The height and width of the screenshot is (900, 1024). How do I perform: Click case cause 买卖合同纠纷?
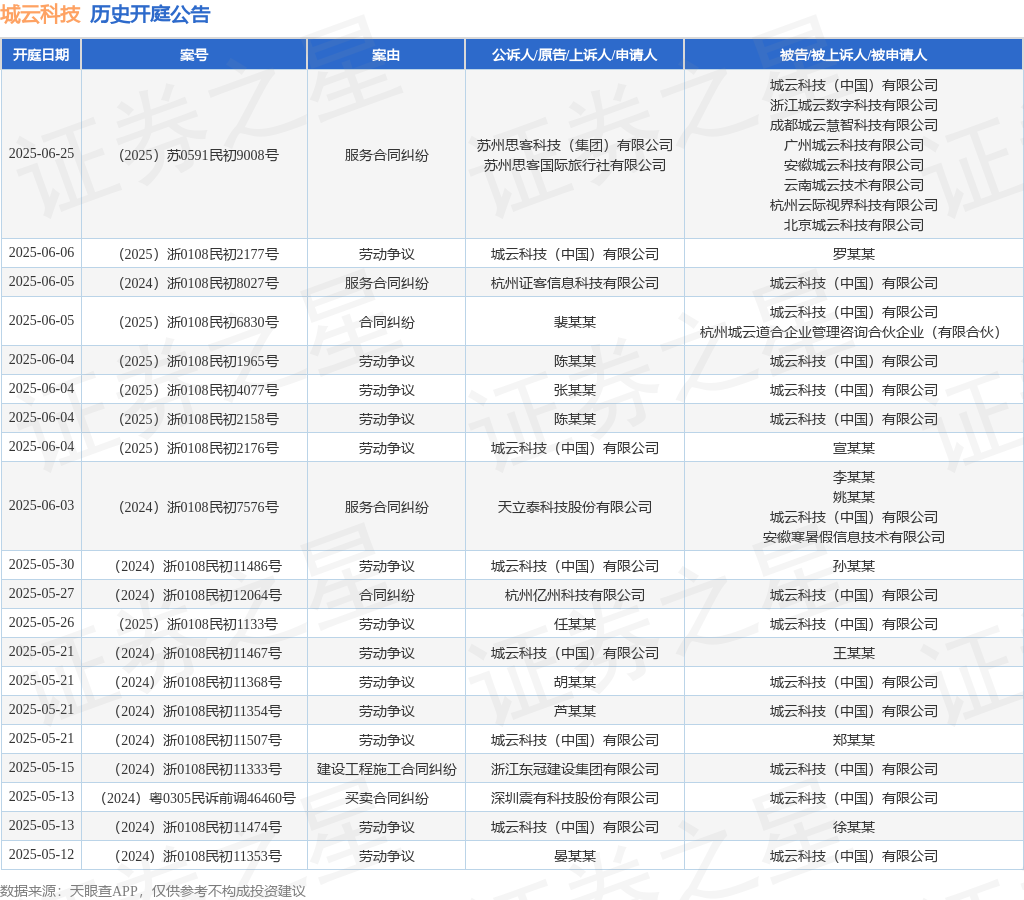click(387, 798)
